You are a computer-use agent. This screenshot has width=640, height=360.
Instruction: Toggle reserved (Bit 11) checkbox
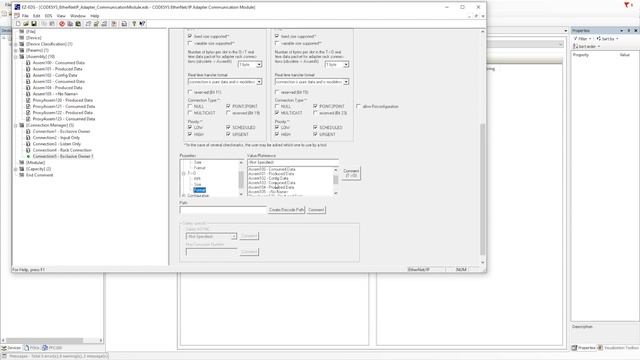pyautogui.click(x=190, y=92)
